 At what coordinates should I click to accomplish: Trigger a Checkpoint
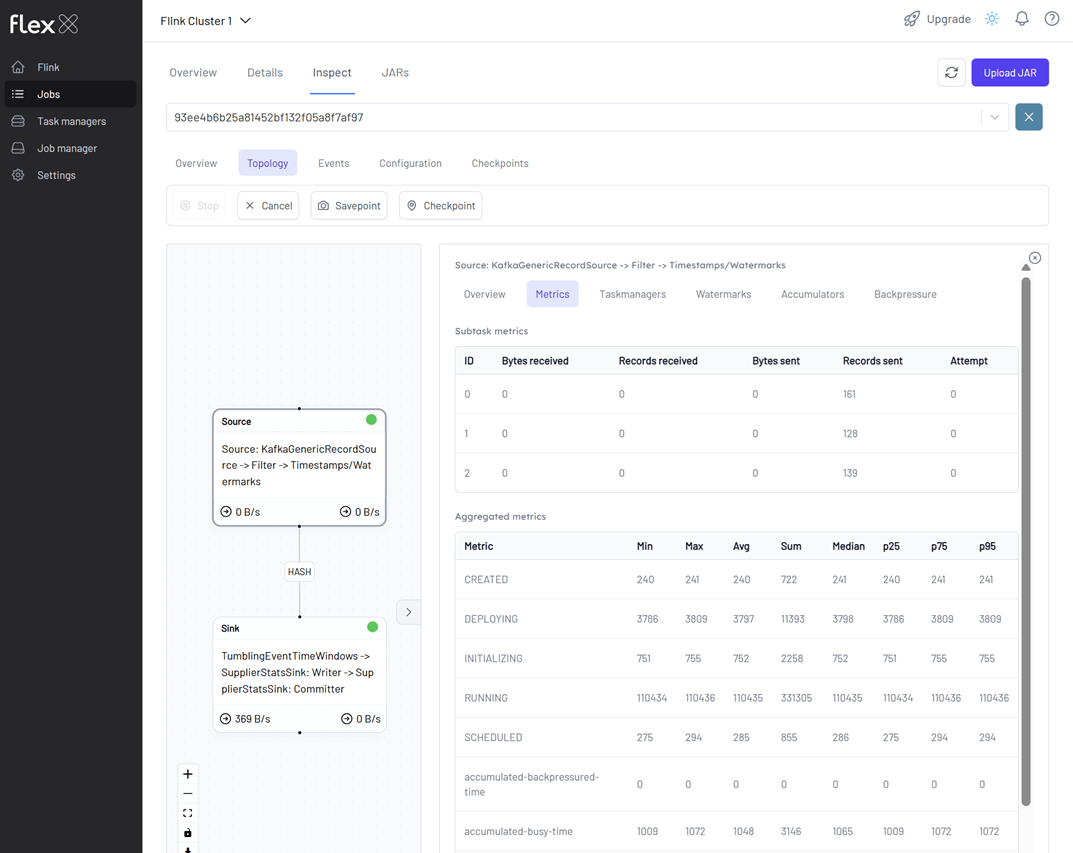[x=441, y=205]
